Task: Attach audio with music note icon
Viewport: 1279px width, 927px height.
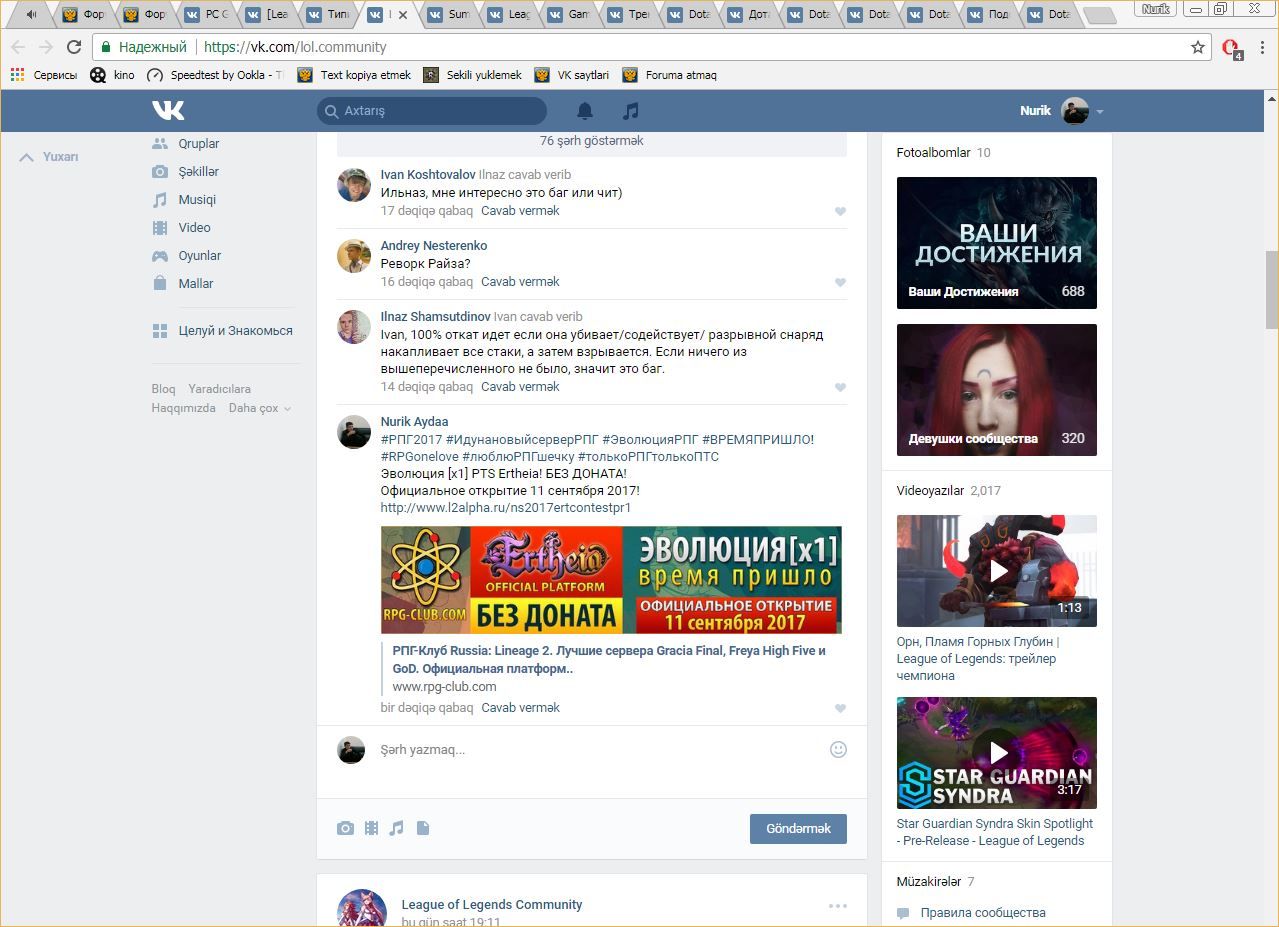Action: pyautogui.click(x=396, y=828)
